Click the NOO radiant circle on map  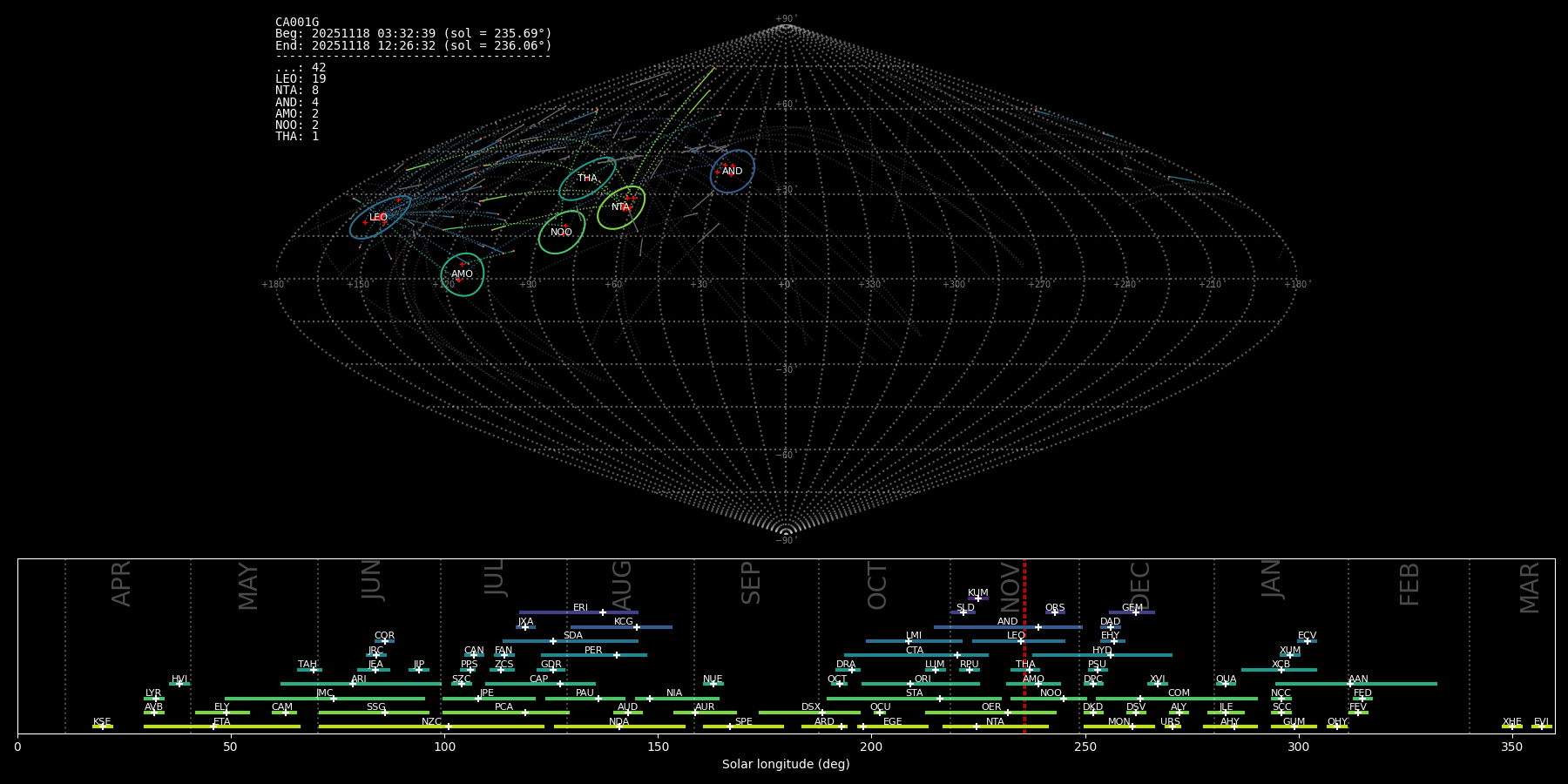[x=561, y=233]
